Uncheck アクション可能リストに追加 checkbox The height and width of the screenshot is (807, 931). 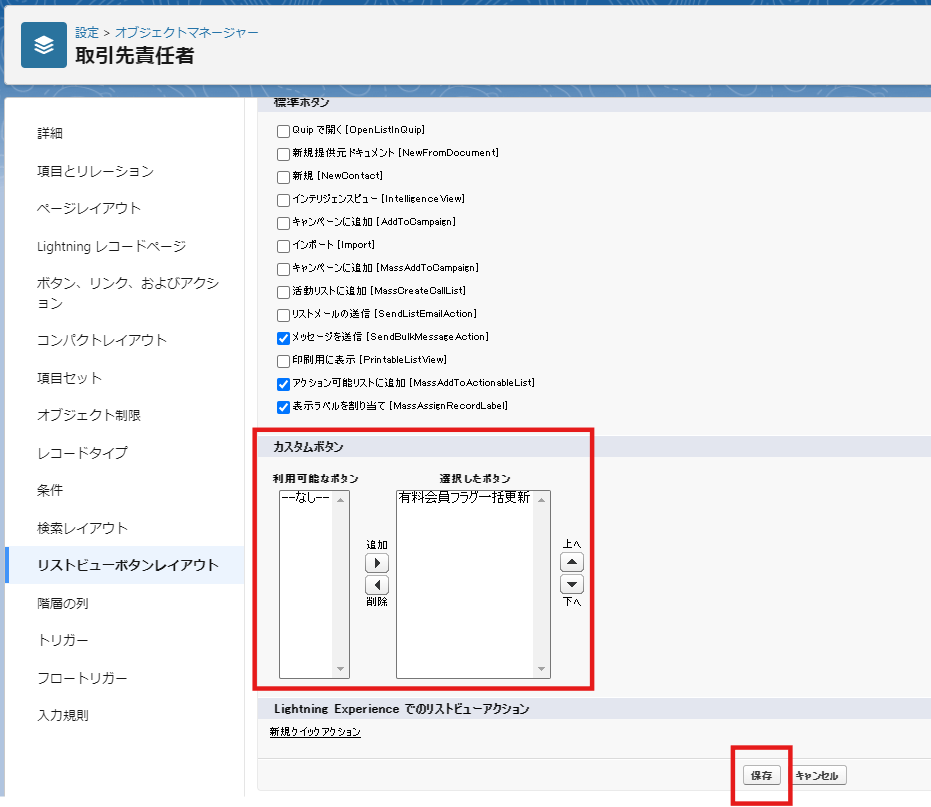(x=284, y=384)
